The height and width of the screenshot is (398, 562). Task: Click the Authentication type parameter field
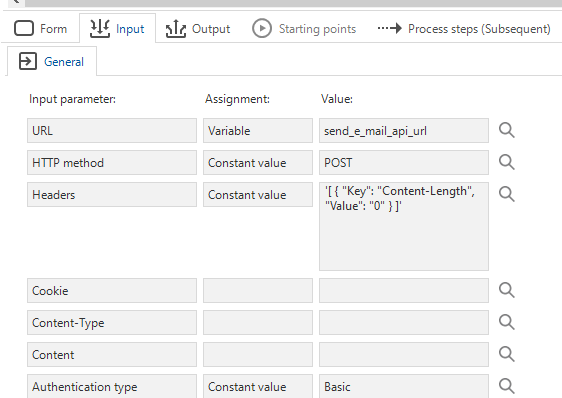click(x=112, y=386)
